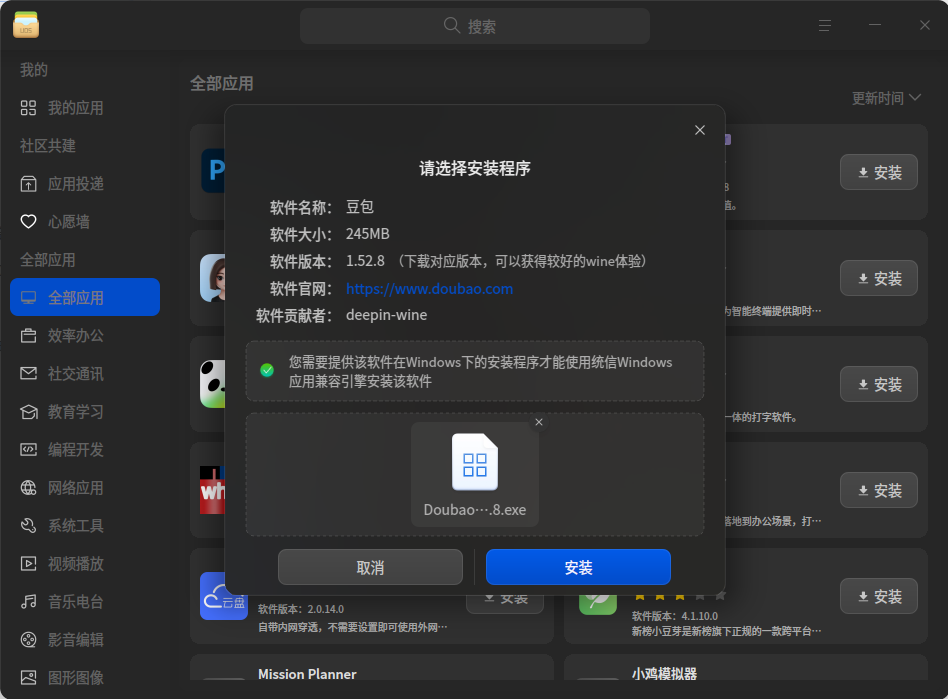Open the 我的应用 text label

click(76, 108)
